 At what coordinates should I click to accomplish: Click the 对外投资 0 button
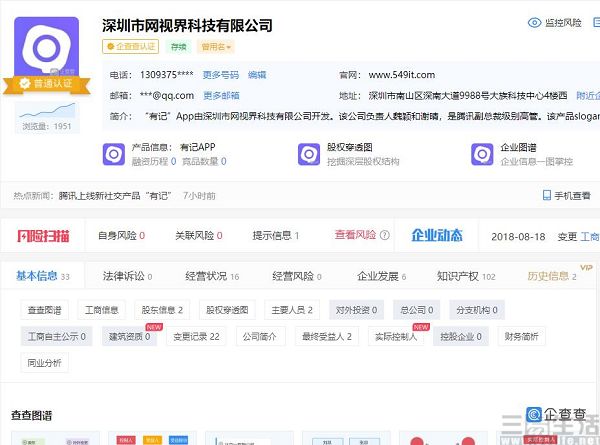click(356, 310)
